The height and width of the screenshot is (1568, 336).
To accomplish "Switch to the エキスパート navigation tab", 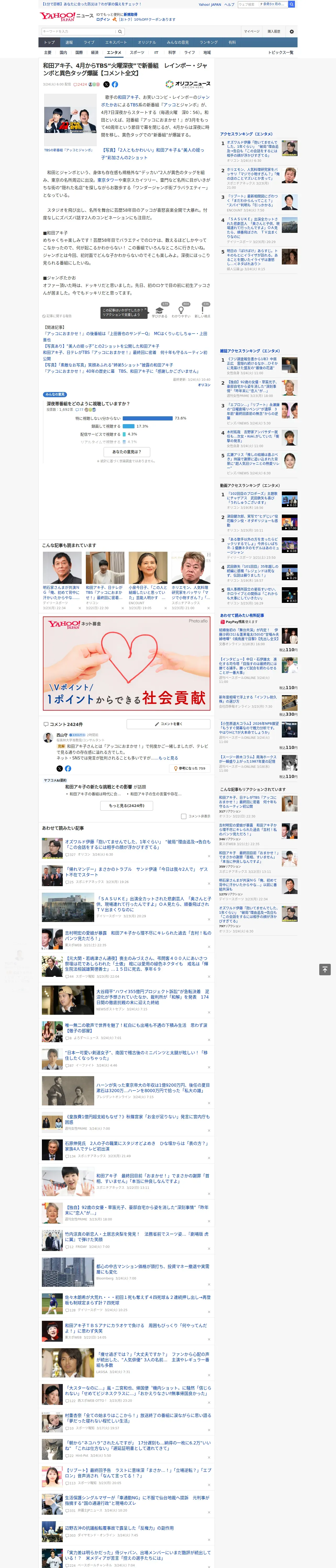I will click(116, 43).
